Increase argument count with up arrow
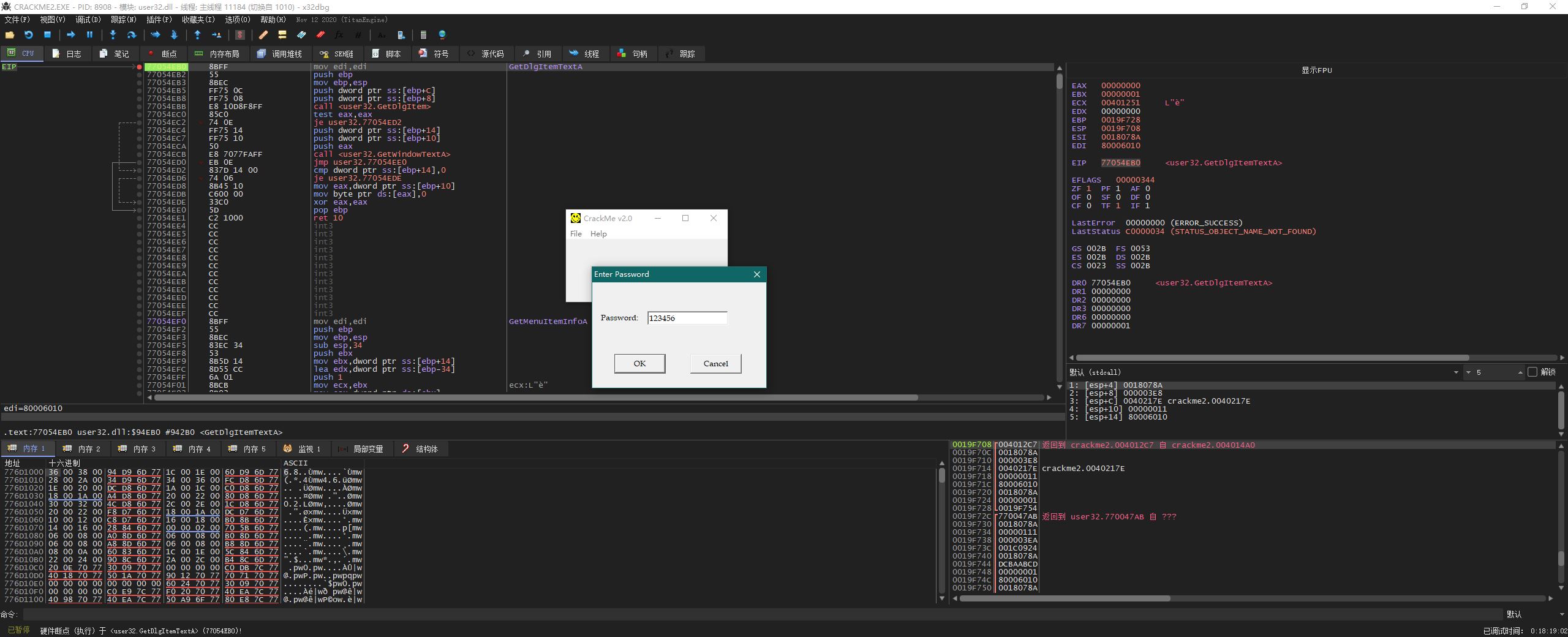The image size is (1568, 637). pos(1520,372)
